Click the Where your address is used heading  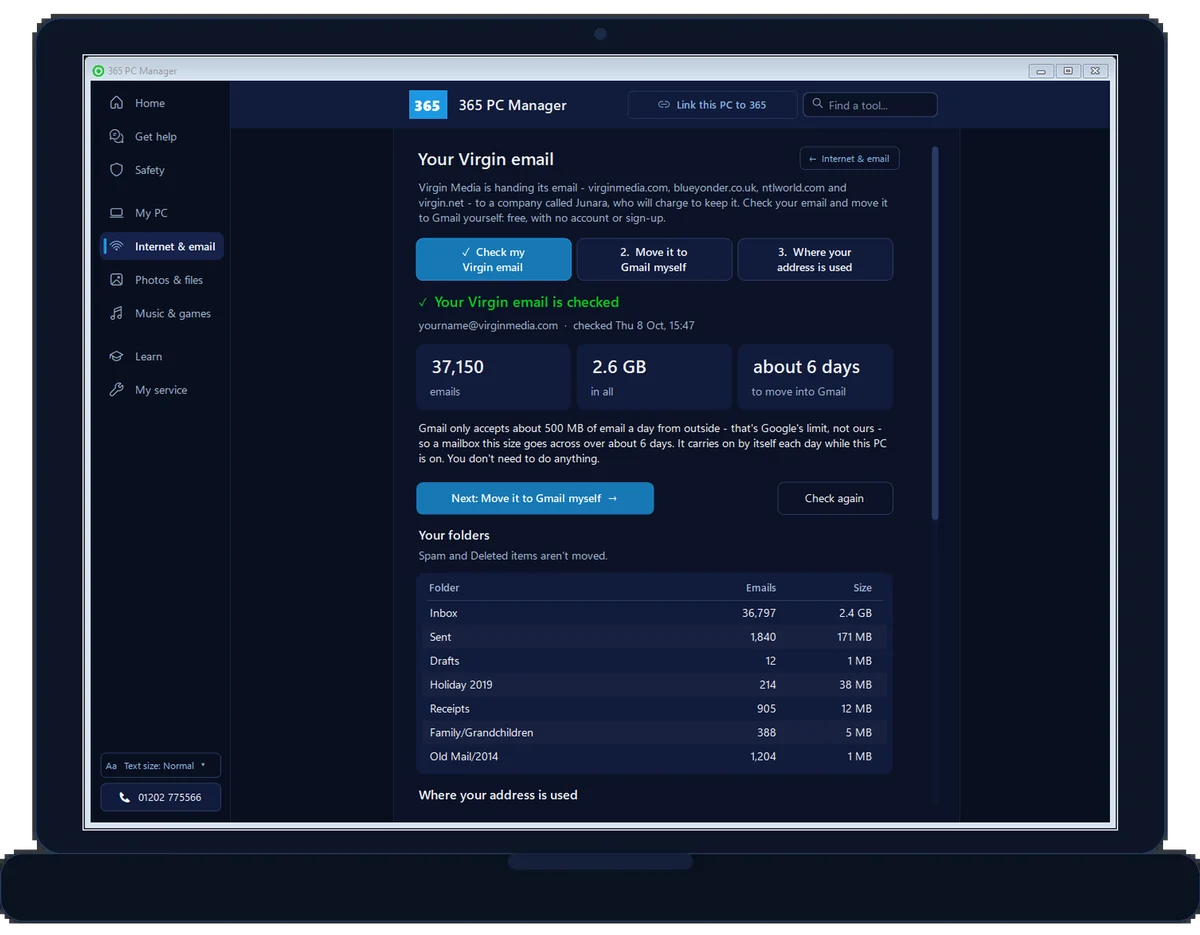pyautogui.click(x=498, y=795)
